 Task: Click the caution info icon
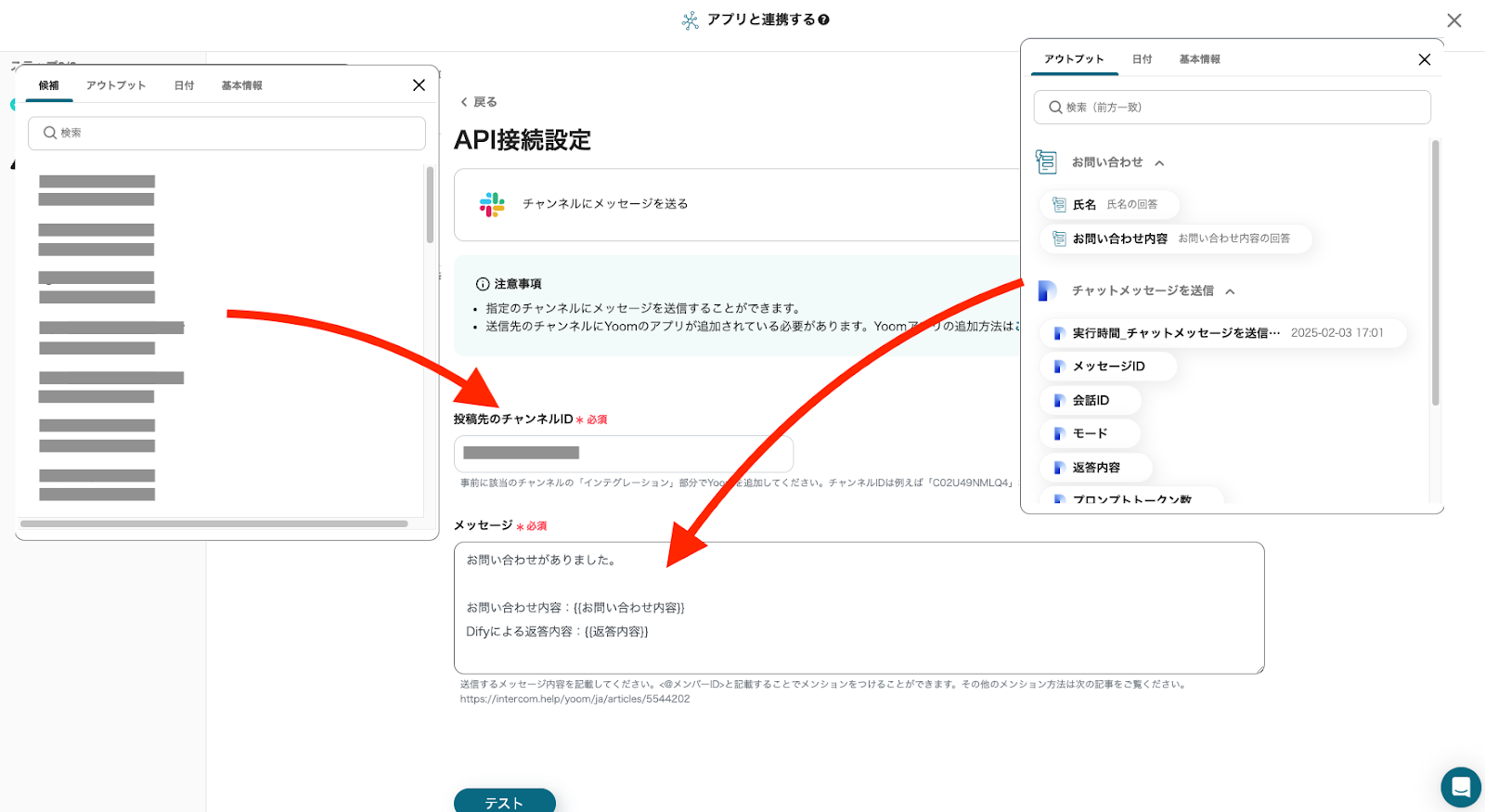[x=483, y=284]
